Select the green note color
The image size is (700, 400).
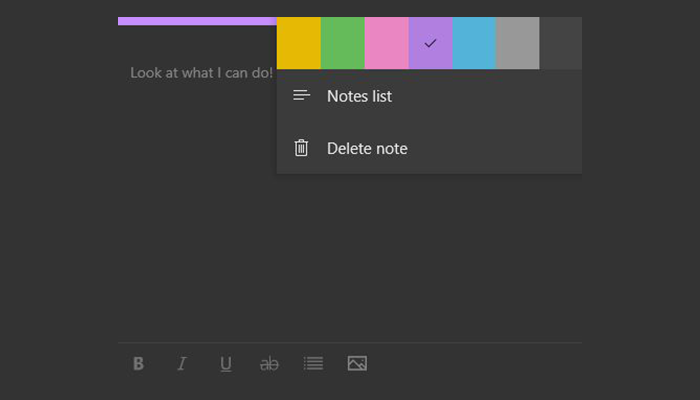point(342,43)
